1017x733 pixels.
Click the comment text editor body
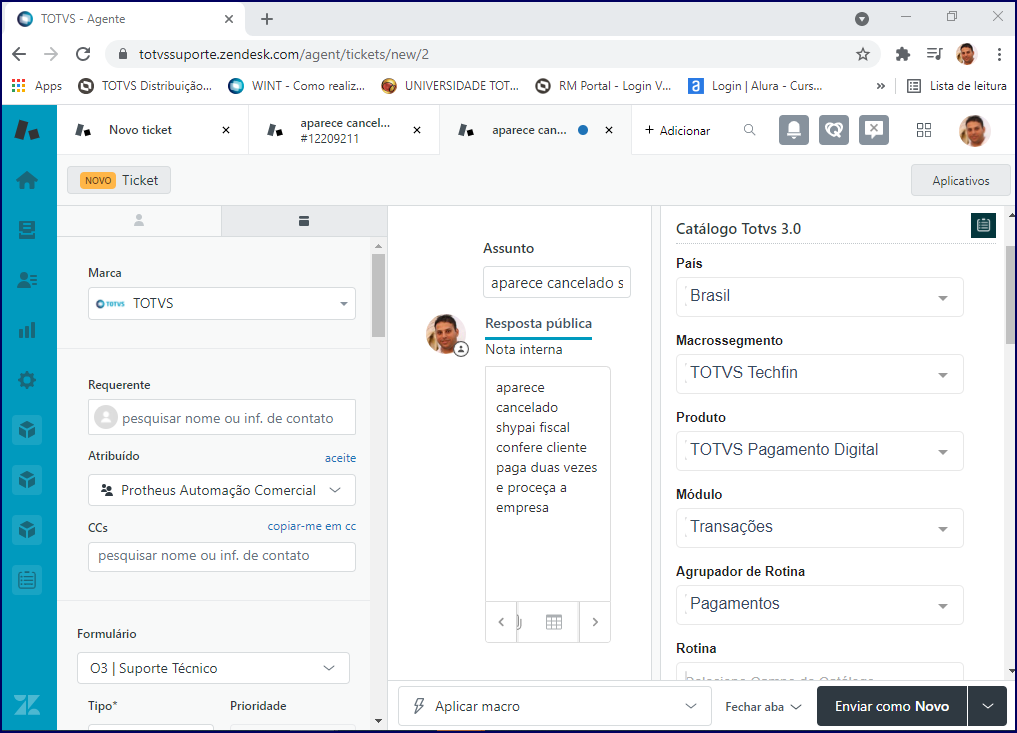pos(547,483)
